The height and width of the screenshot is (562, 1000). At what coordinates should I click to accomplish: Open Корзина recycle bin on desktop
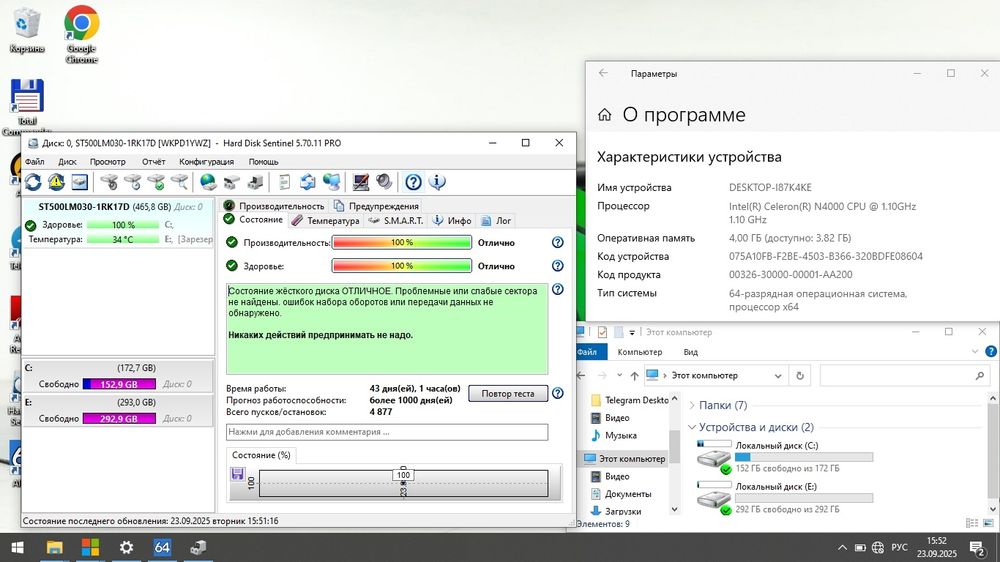coord(27,30)
